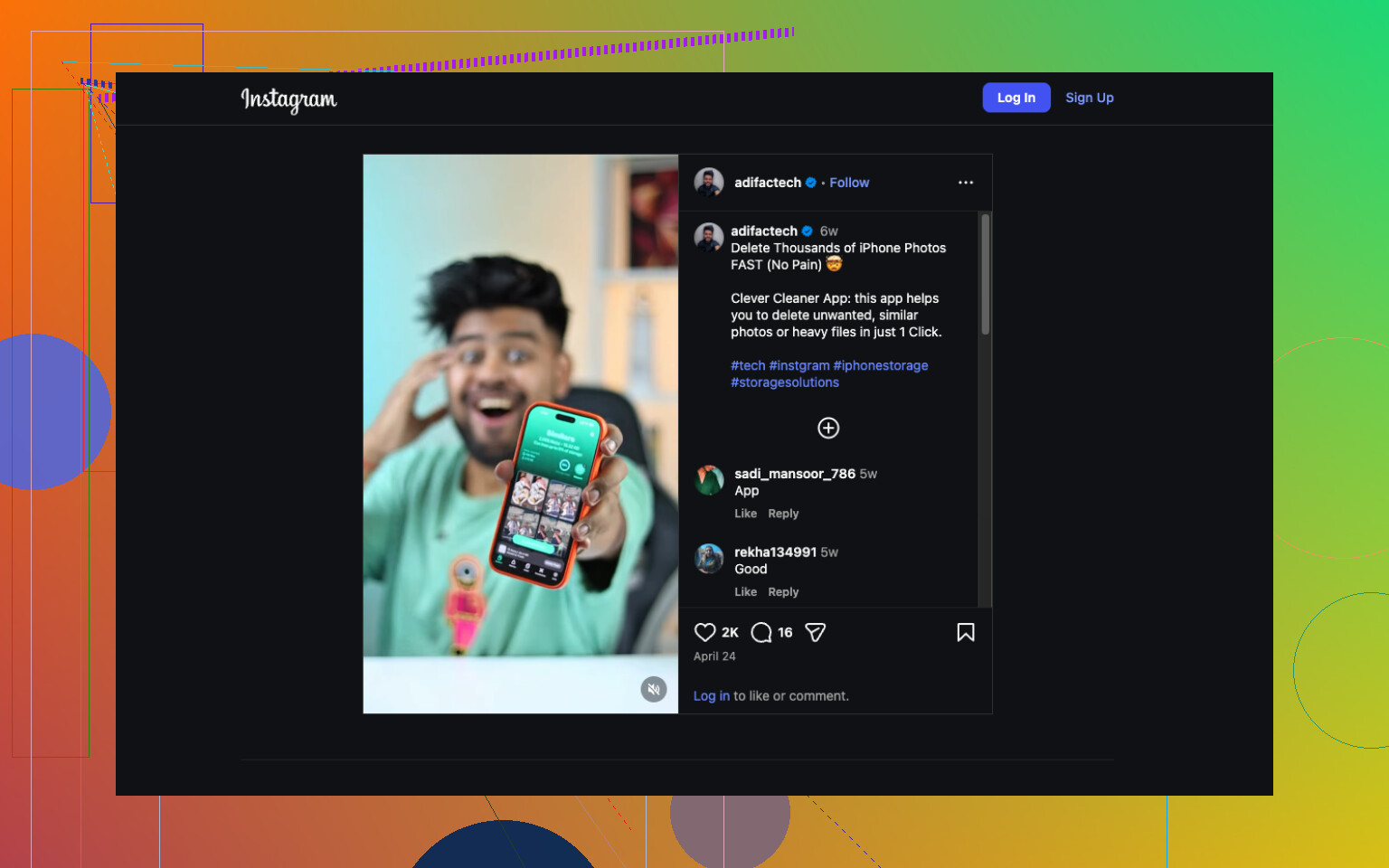Load more comments with the plus circle icon
Screen dimensions: 1389x868
[x=828, y=428]
